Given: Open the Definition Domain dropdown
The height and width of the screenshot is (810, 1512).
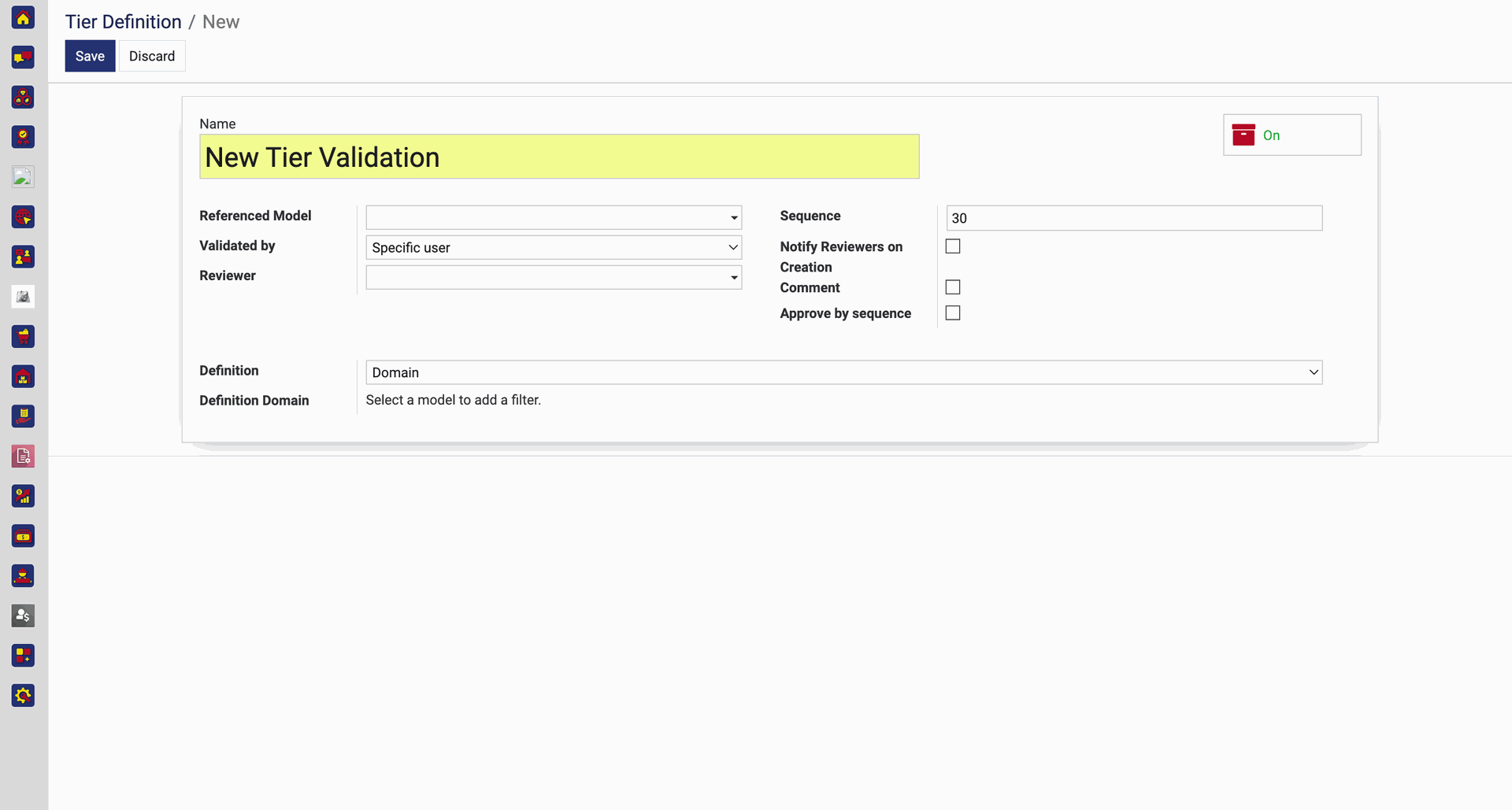Looking at the screenshot, I should point(843,372).
